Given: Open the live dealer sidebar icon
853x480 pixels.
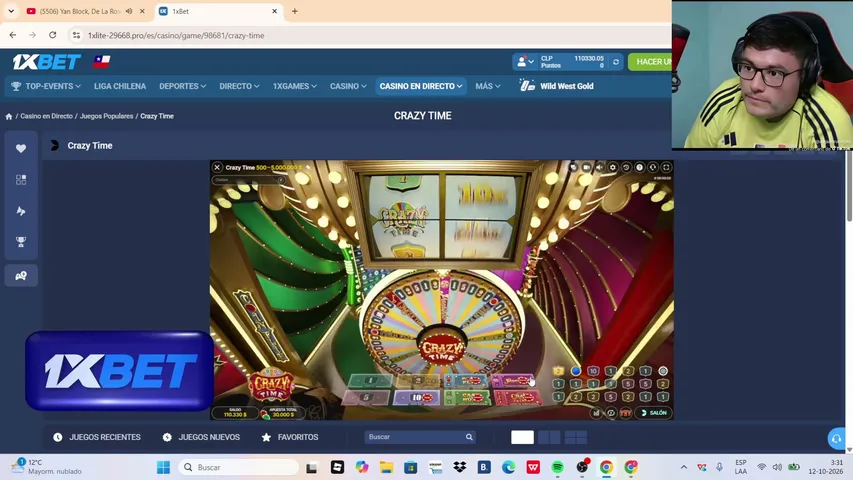Looking at the screenshot, I should pyautogui.click(x=21, y=276).
